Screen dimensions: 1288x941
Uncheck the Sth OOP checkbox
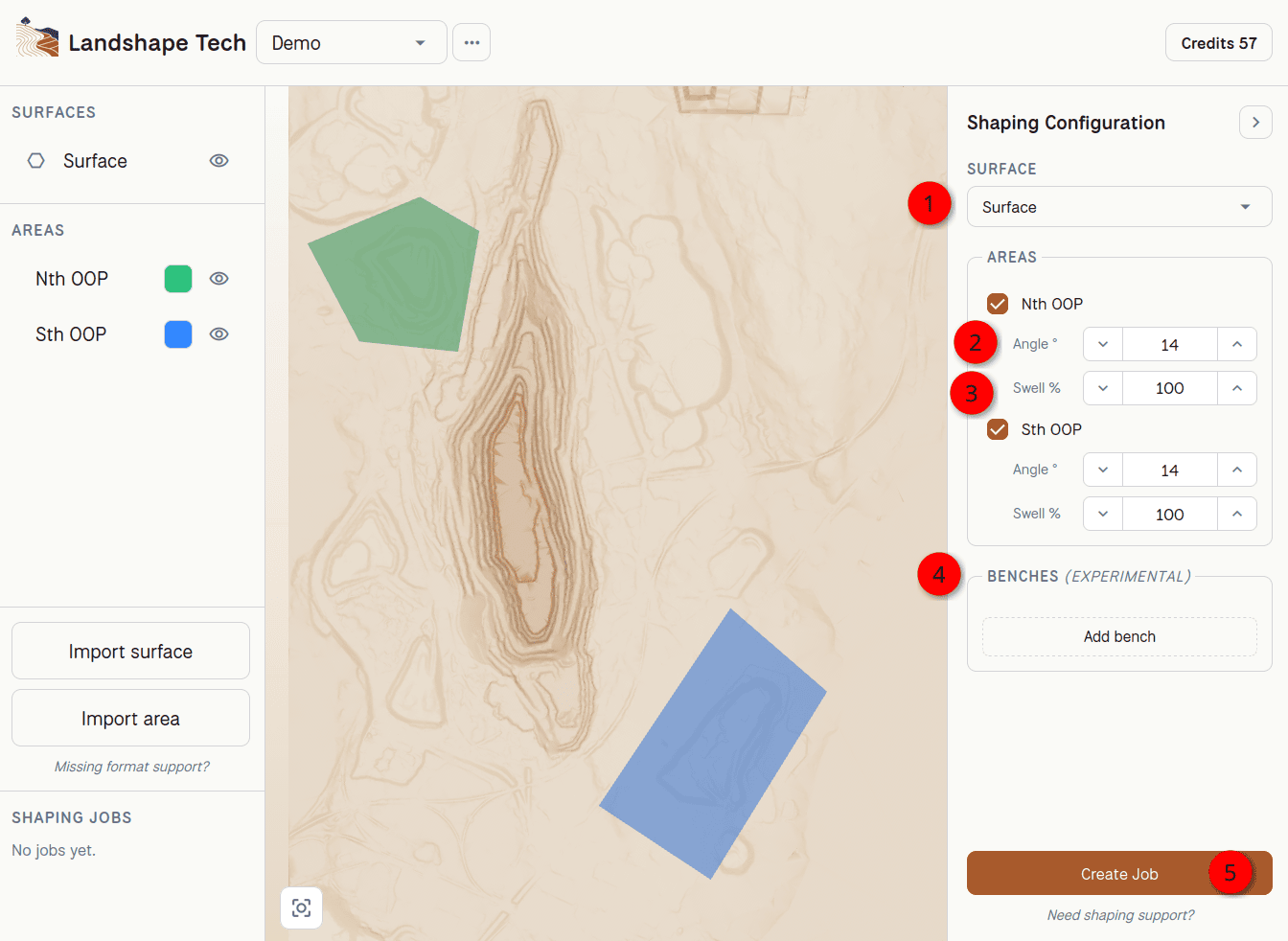click(x=998, y=429)
